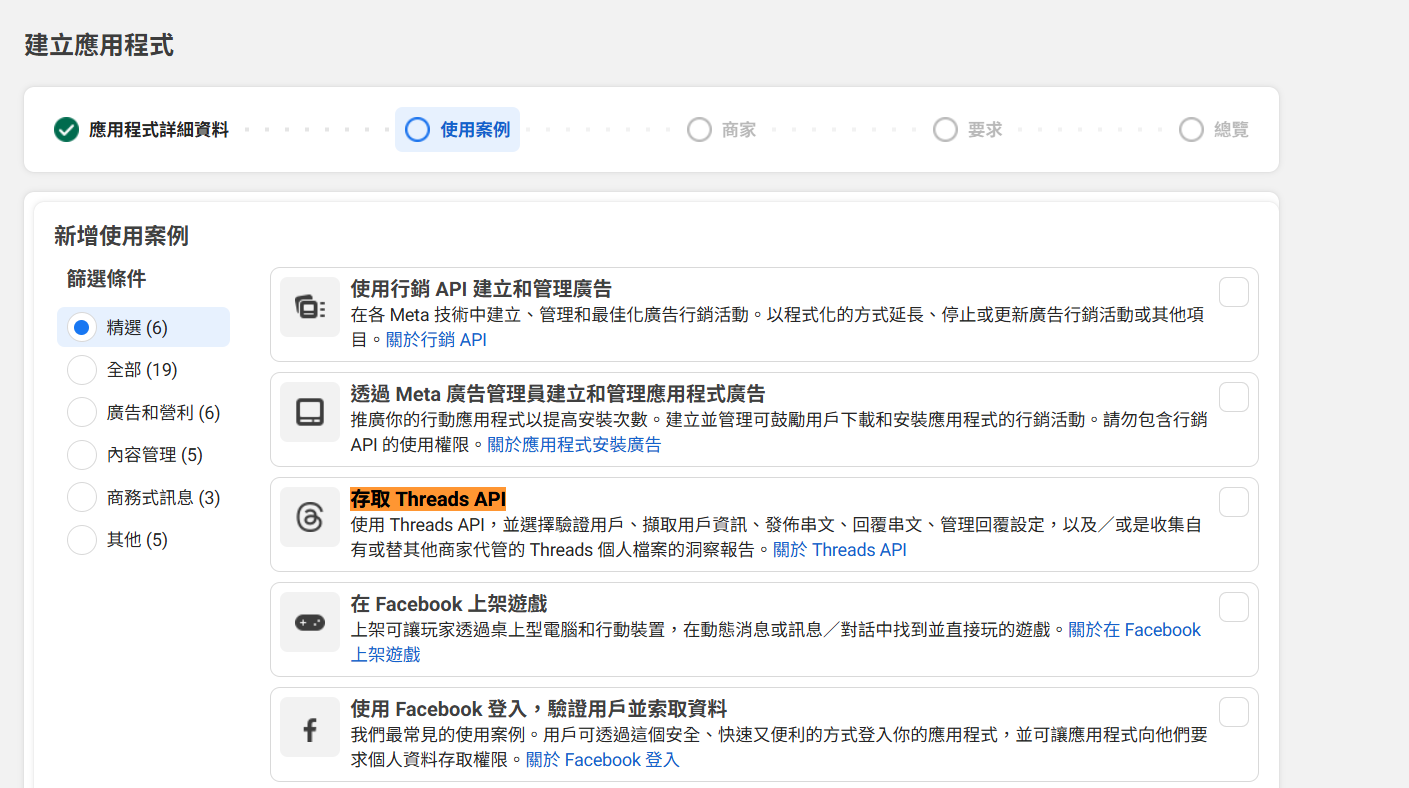
Task: Select the 全部 (19) filter
Action: [82, 370]
